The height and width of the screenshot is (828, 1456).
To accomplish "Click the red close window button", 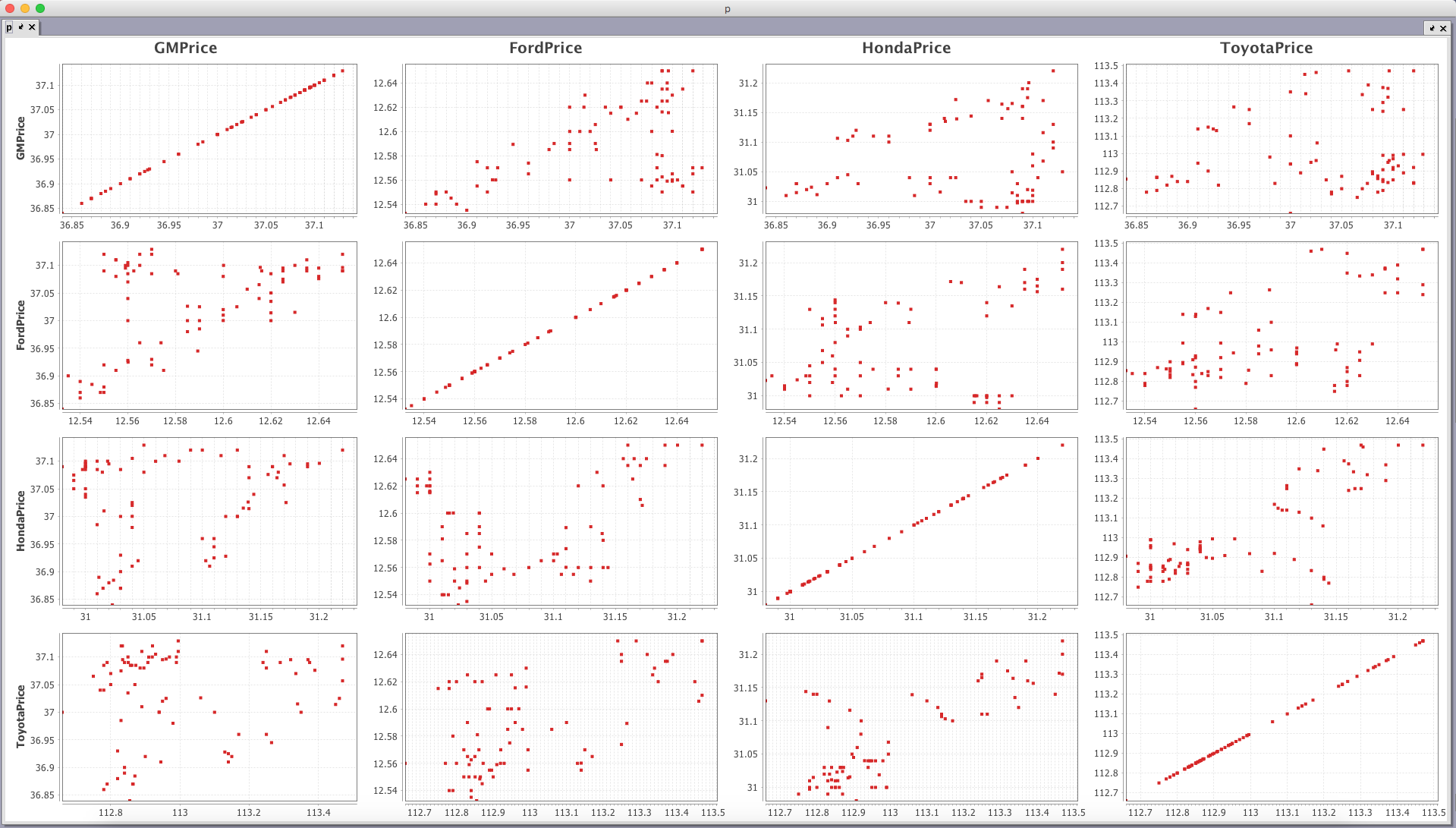I will point(10,8).
